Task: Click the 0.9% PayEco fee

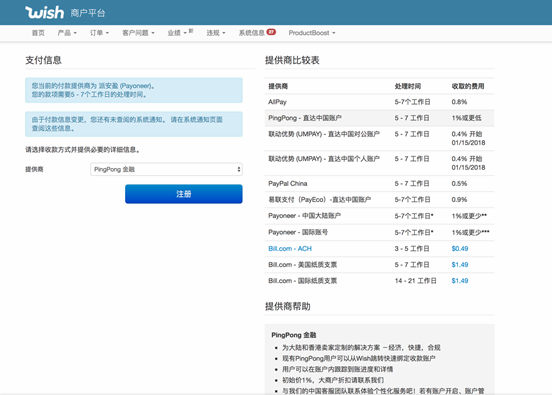Action: pyautogui.click(x=459, y=200)
